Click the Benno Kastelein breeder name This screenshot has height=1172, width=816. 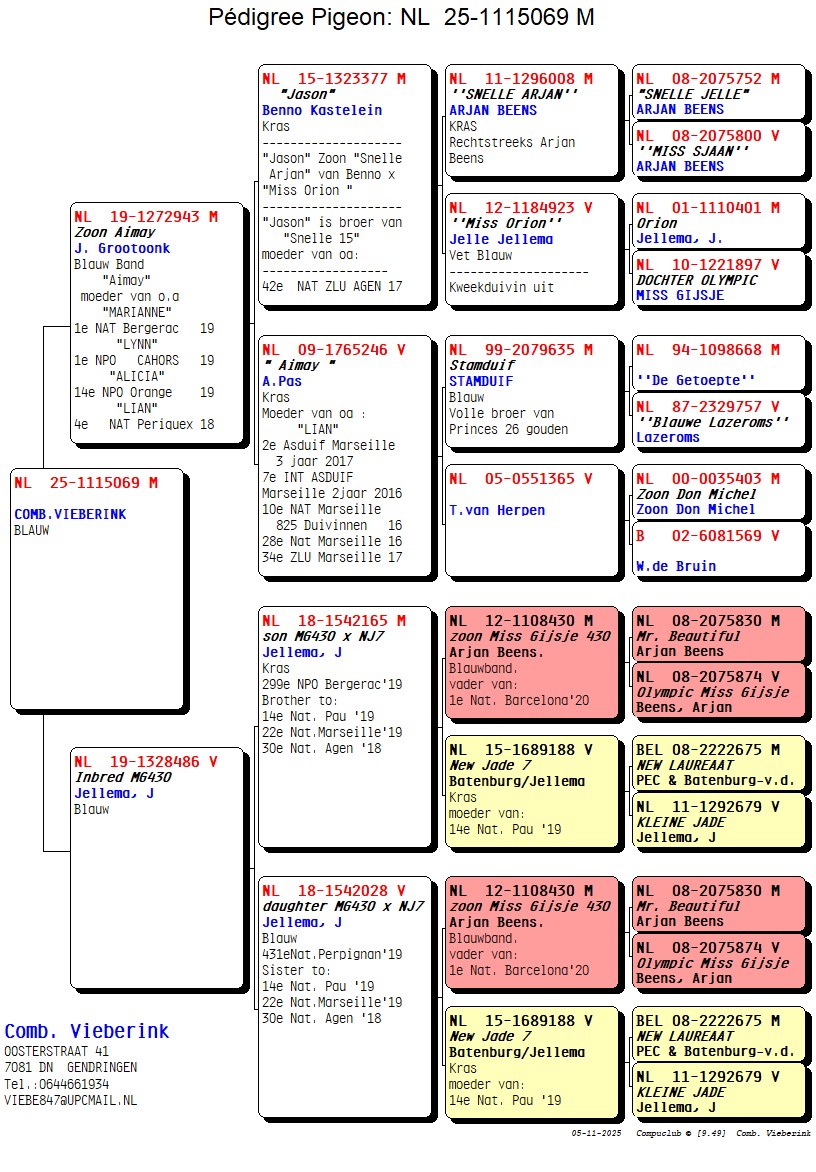coord(322,110)
